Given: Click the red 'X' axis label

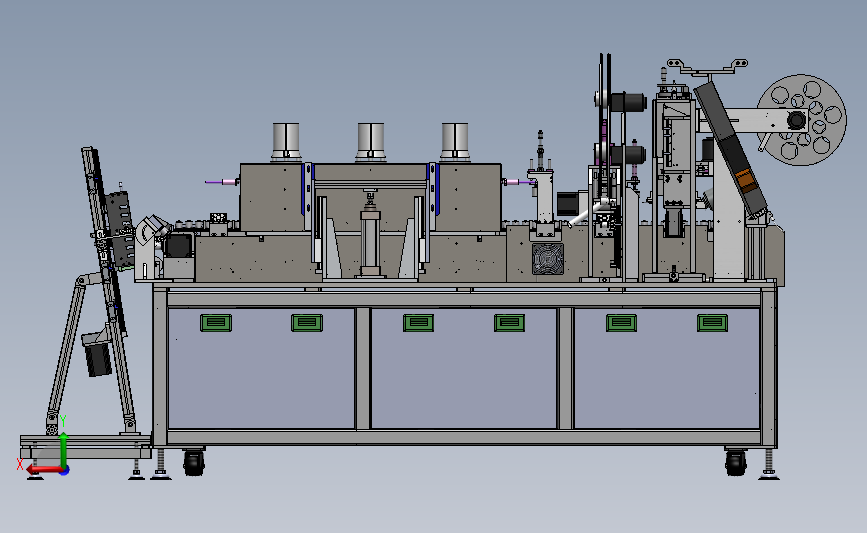Looking at the screenshot, I should (x=20, y=464).
